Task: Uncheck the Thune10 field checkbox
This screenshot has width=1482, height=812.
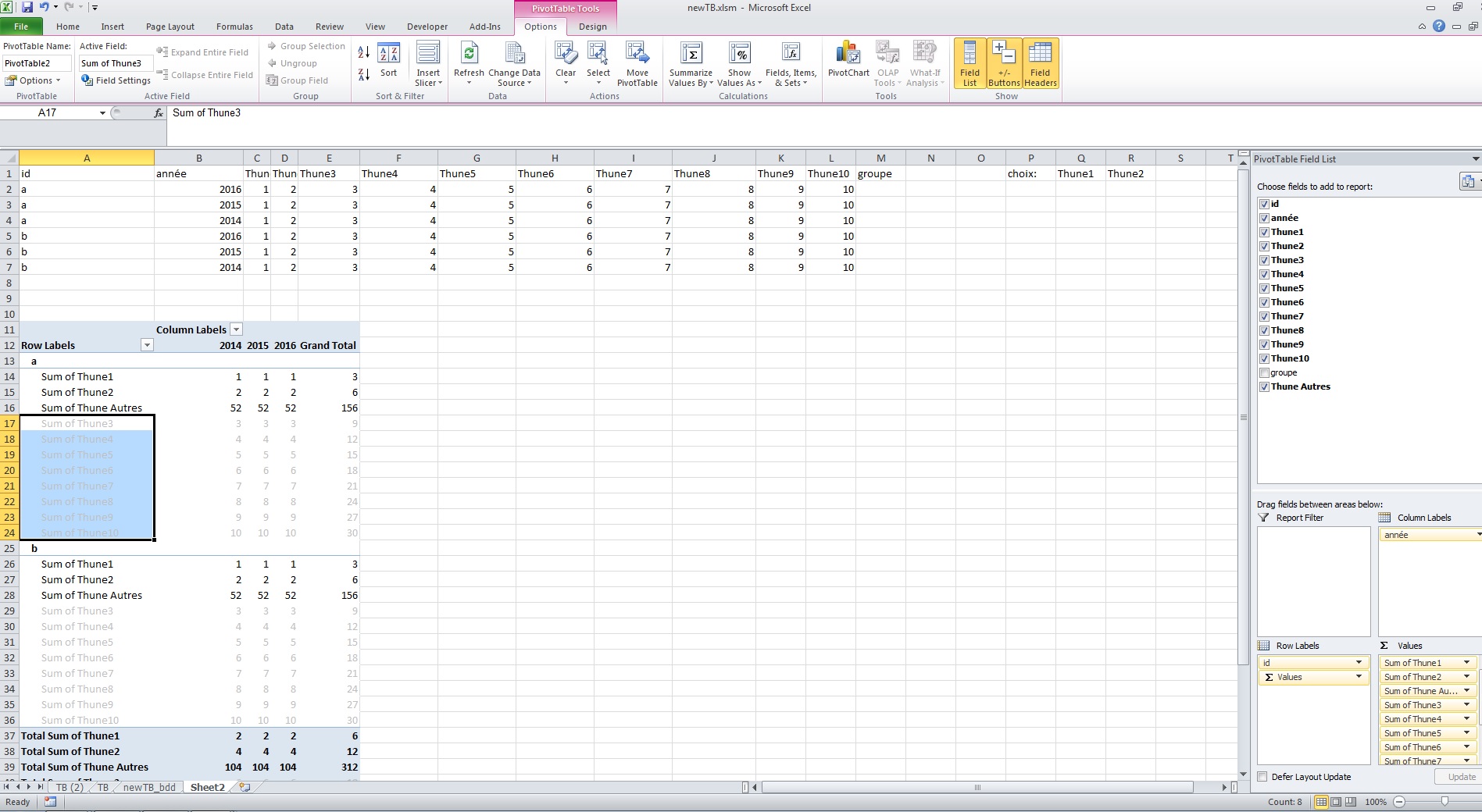Action: tap(1264, 358)
